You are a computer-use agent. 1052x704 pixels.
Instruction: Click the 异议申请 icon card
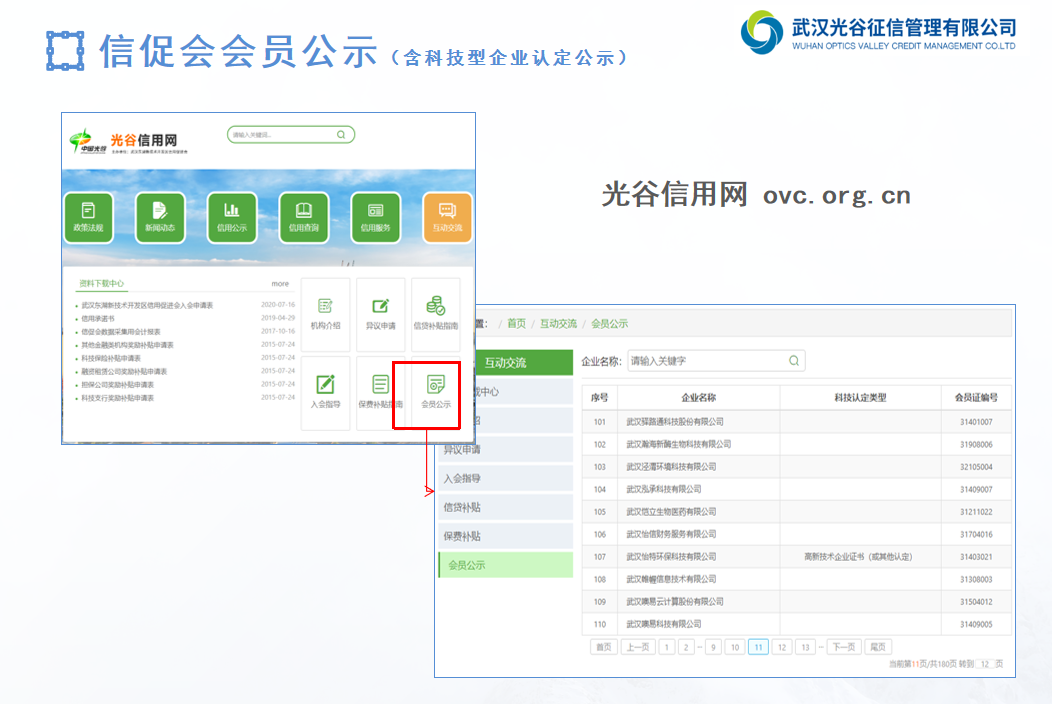point(380,315)
